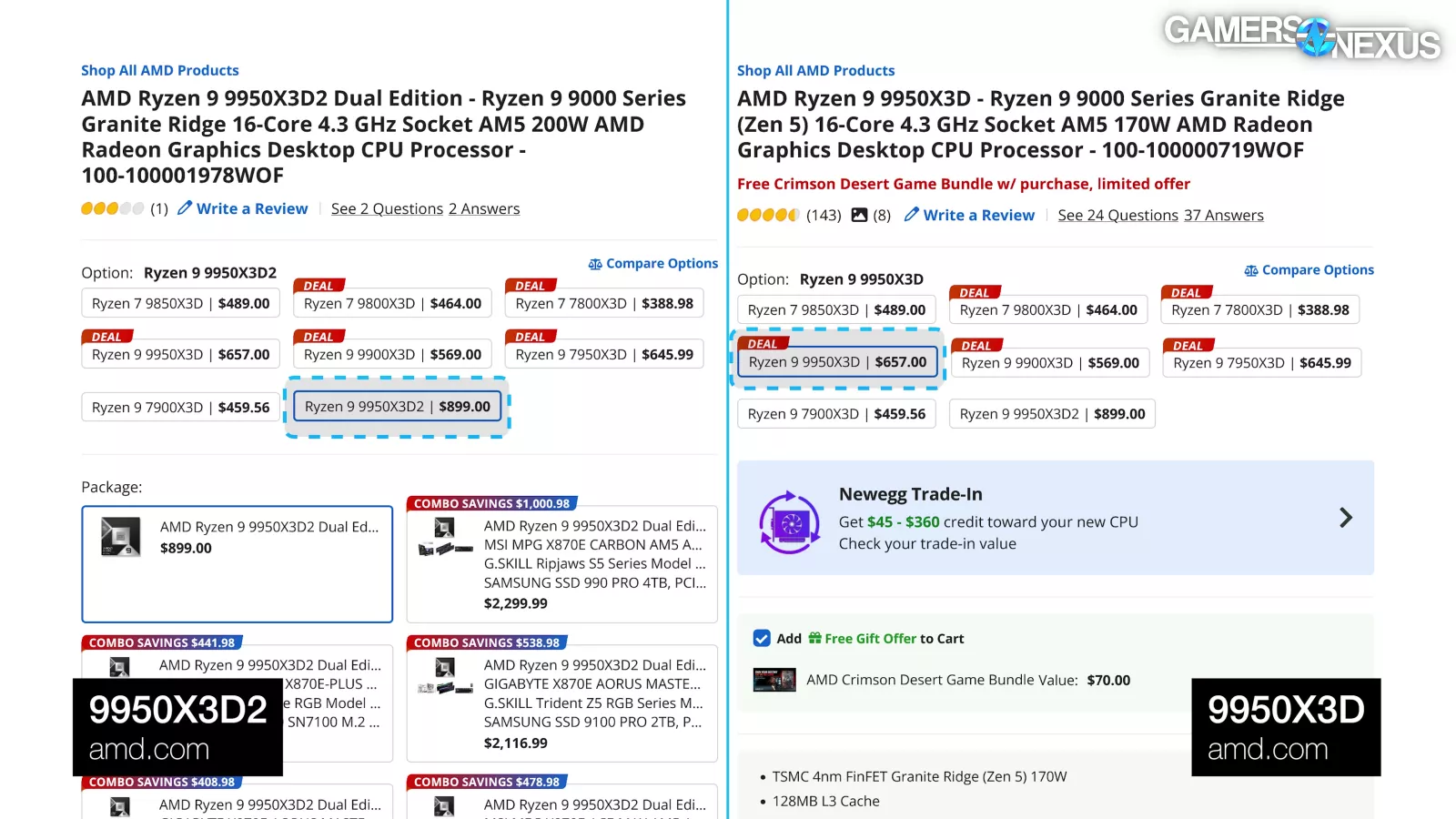This screenshot has width=1456, height=819.
Task: Click the photo icon beside the (8) count
Action: 859,215
